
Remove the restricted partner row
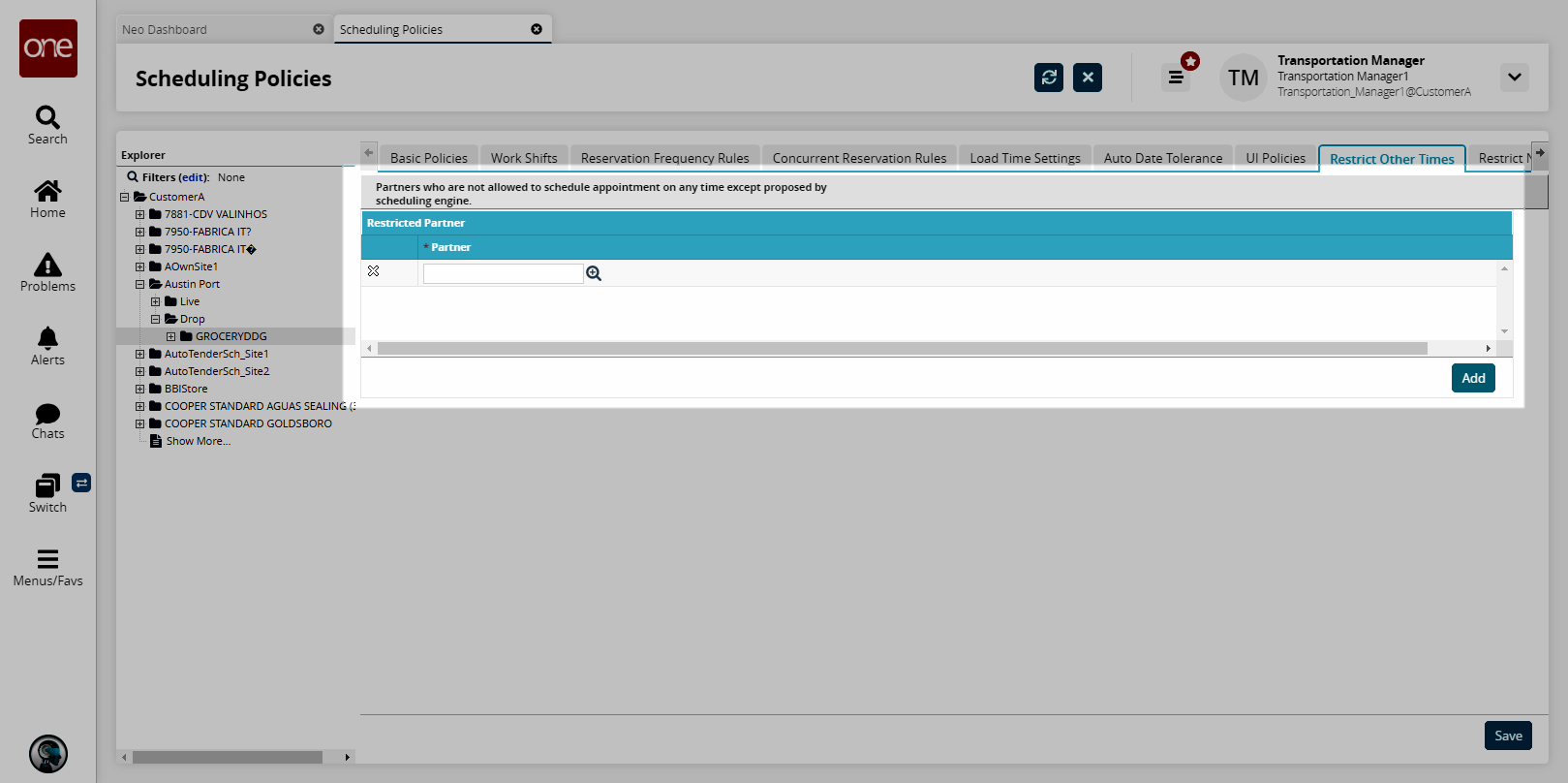(374, 271)
